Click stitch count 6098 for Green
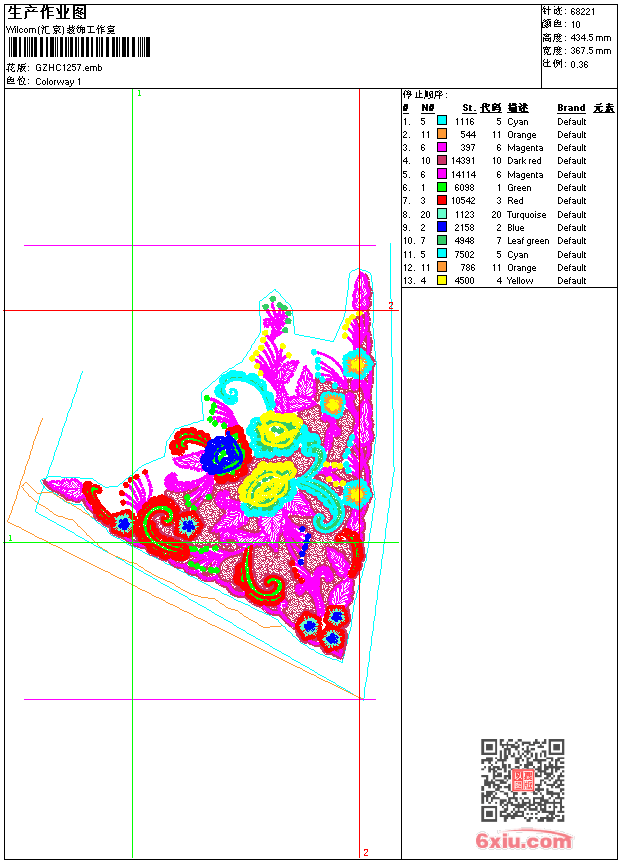Image resolution: width=620 pixels, height=860 pixels. point(465,188)
